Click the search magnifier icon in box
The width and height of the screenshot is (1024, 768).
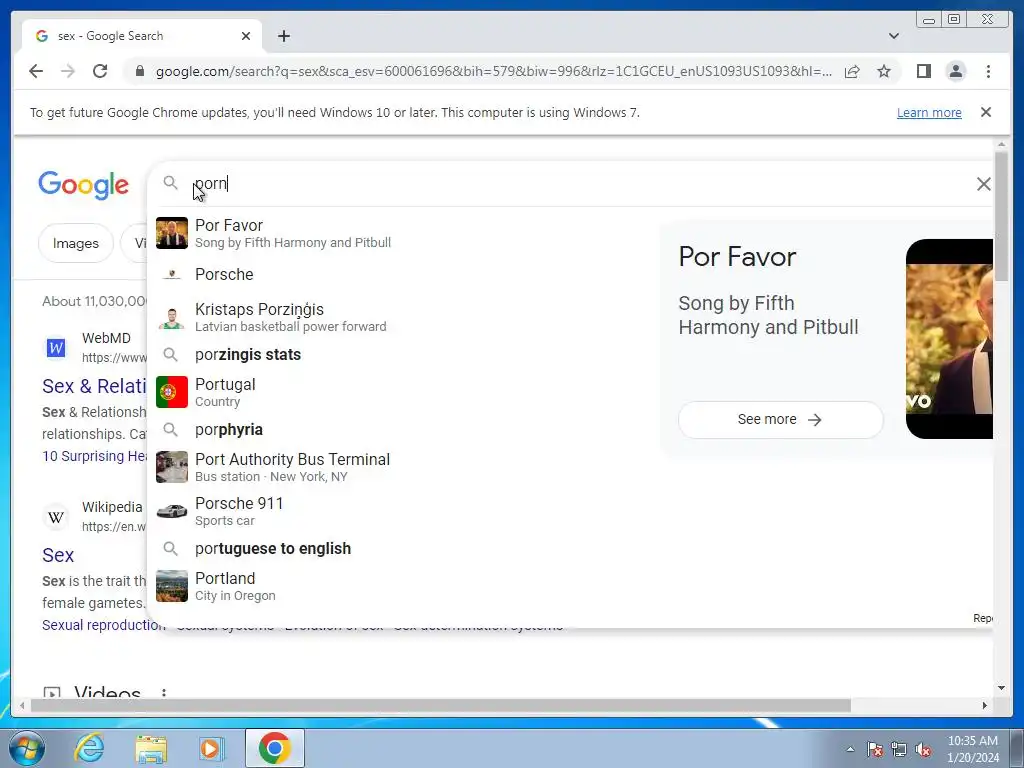coord(170,183)
